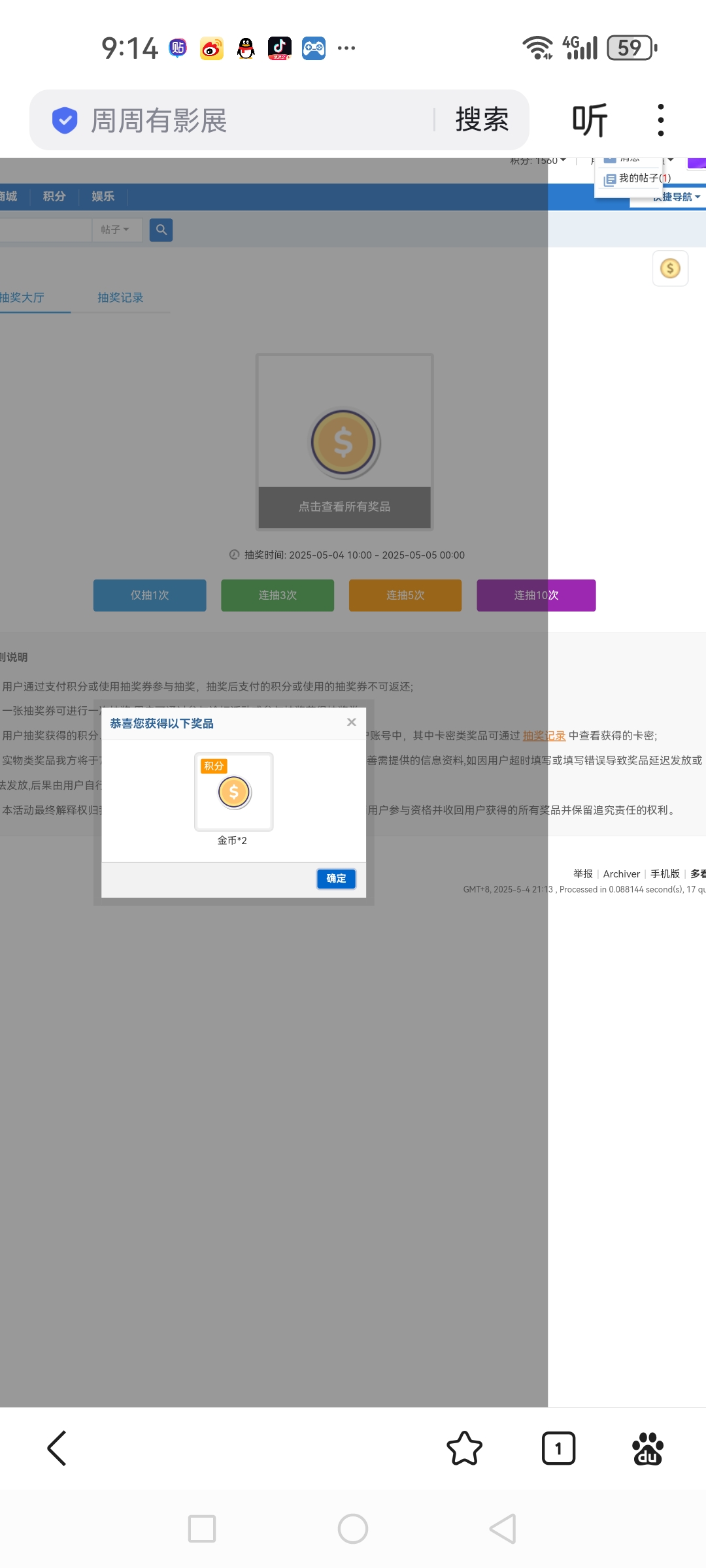Click the 恭喜您获得以下奖品 dialog title
The height and width of the screenshot is (1568, 706).
click(161, 723)
